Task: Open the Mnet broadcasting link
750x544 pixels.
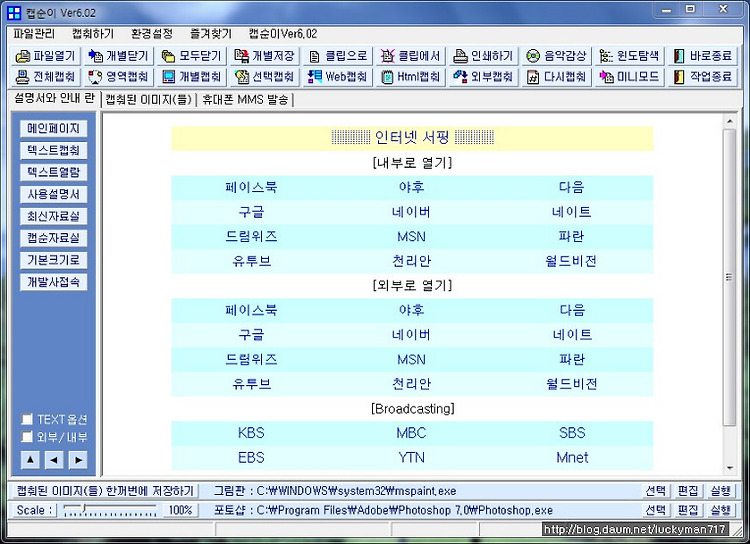Action: click(572, 458)
